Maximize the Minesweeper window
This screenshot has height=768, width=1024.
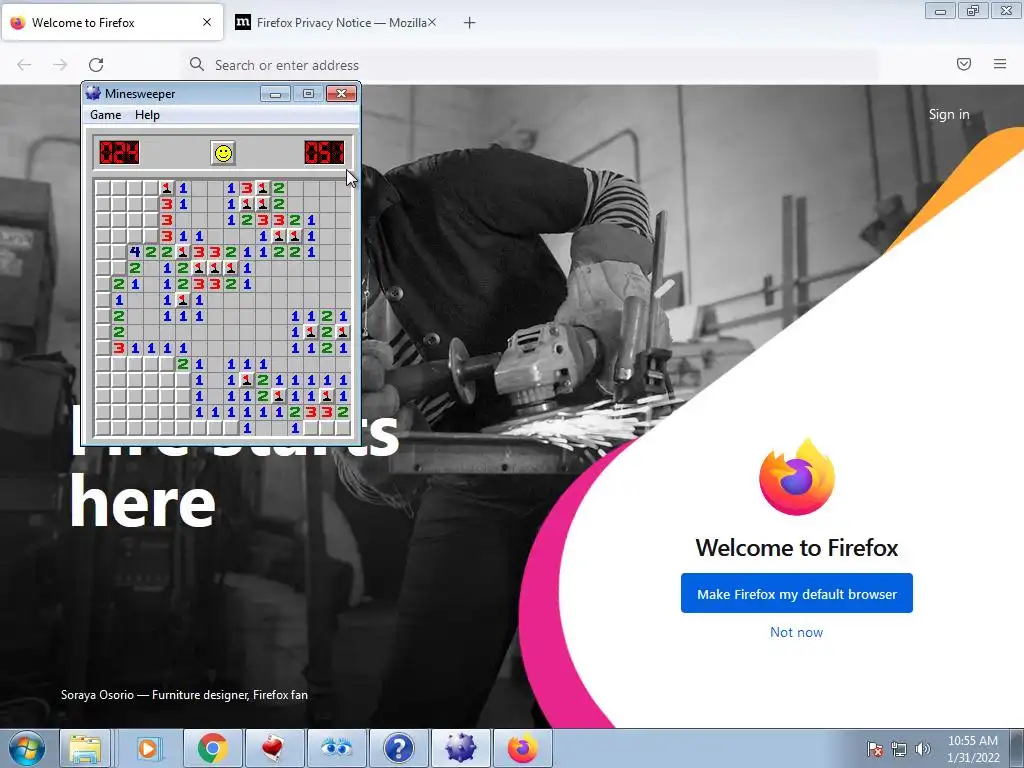click(x=308, y=94)
